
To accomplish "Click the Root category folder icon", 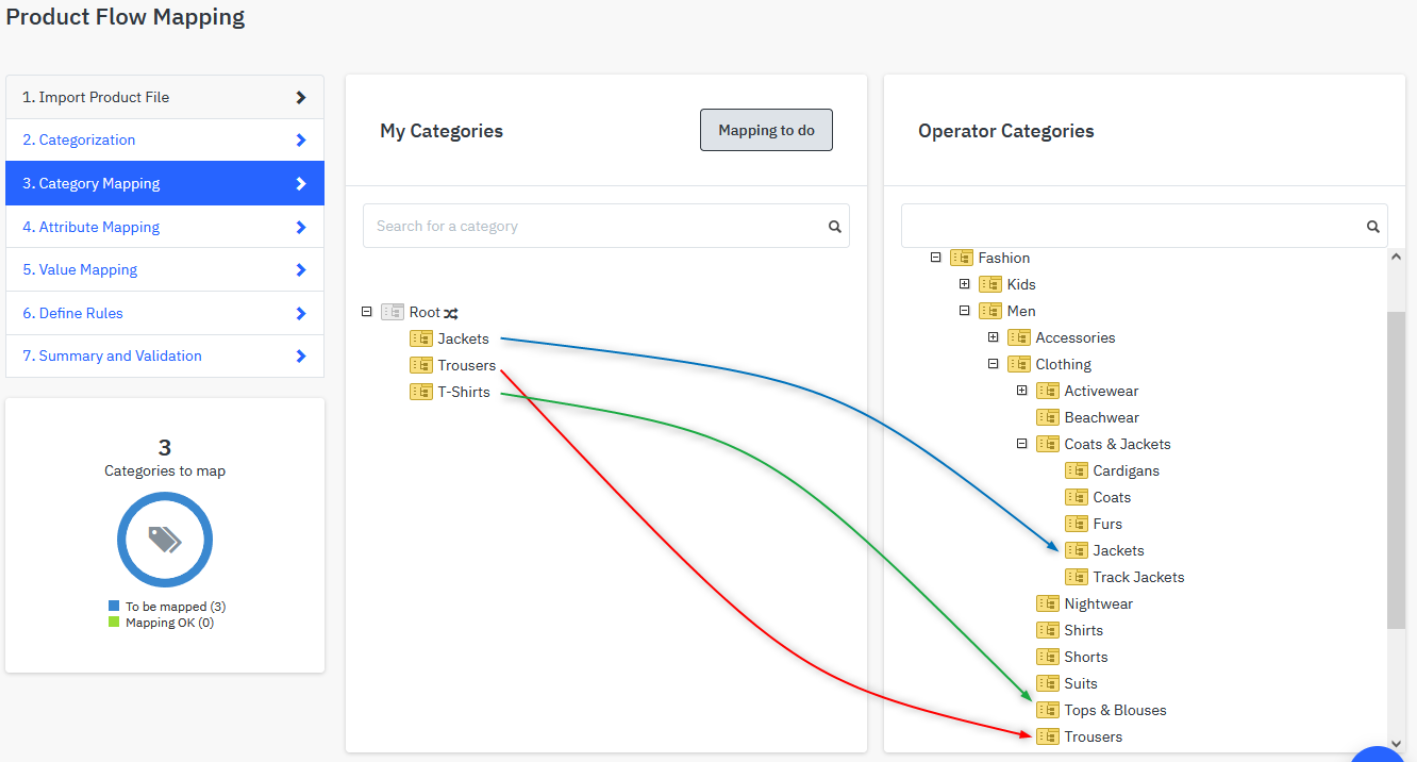I will coord(392,312).
